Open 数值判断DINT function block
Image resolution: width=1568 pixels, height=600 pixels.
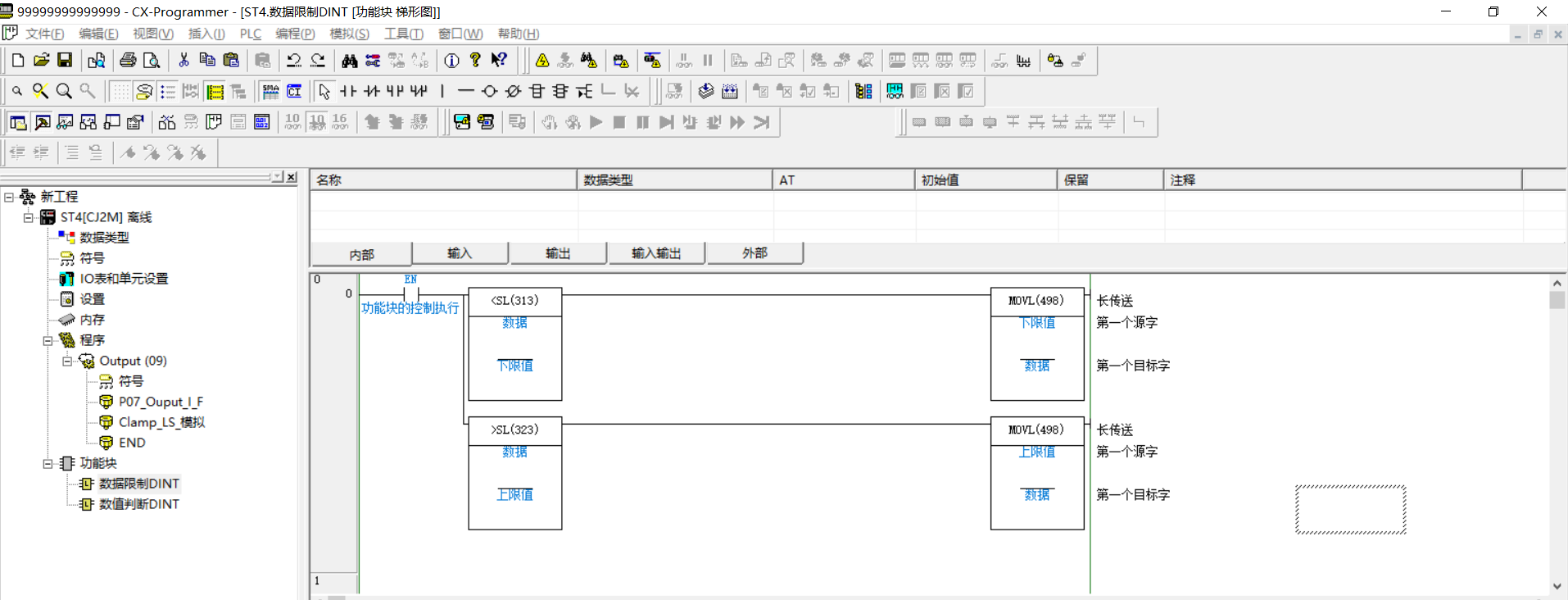(138, 504)
